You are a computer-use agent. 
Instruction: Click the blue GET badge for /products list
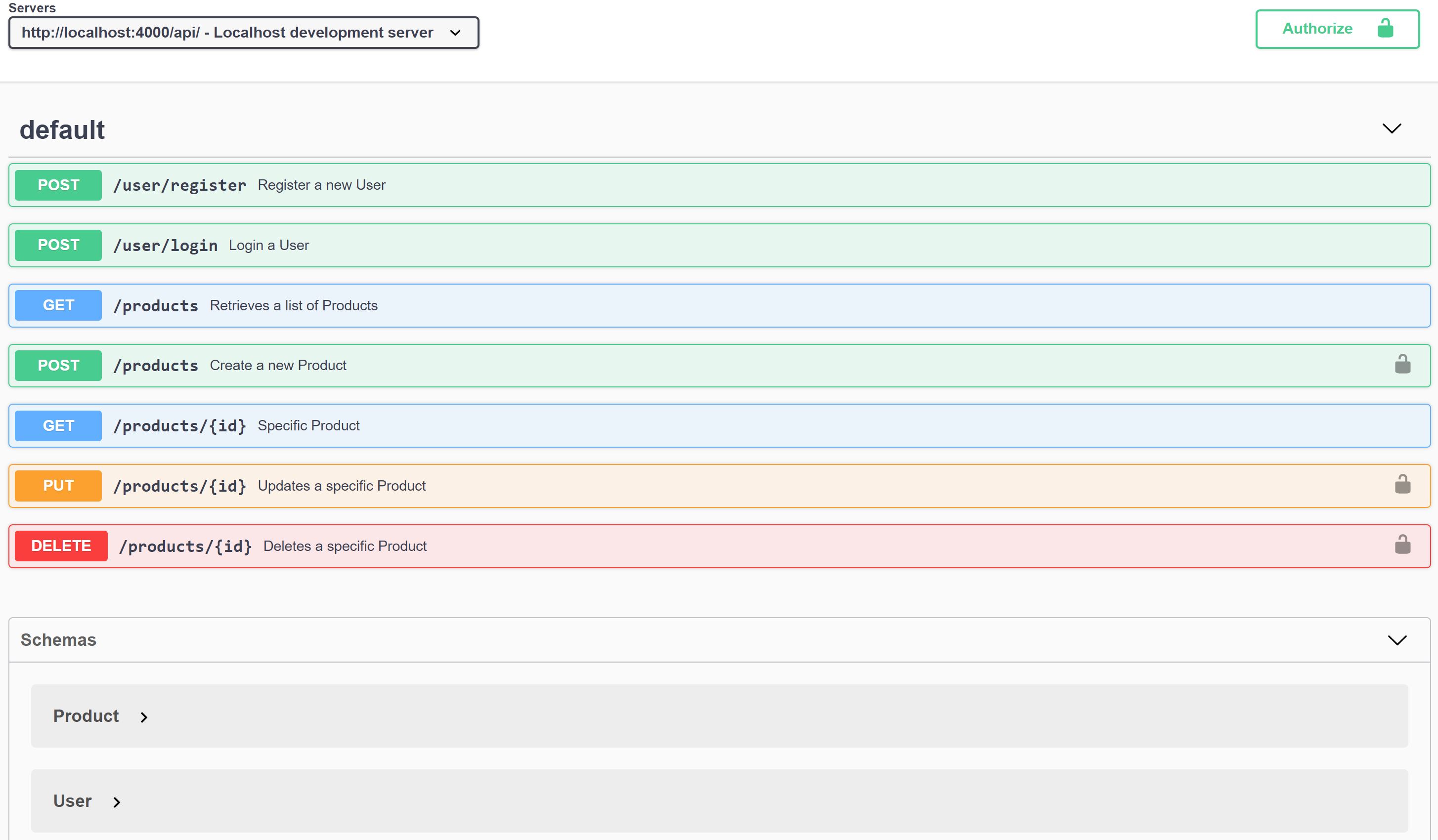point(58,305)
